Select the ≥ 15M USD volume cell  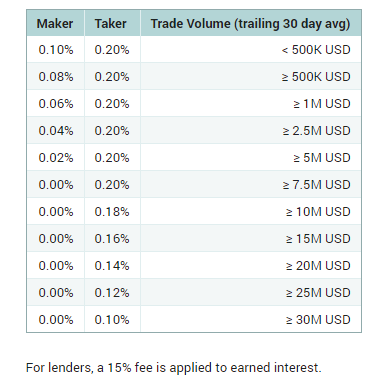[x=251, y=239]
